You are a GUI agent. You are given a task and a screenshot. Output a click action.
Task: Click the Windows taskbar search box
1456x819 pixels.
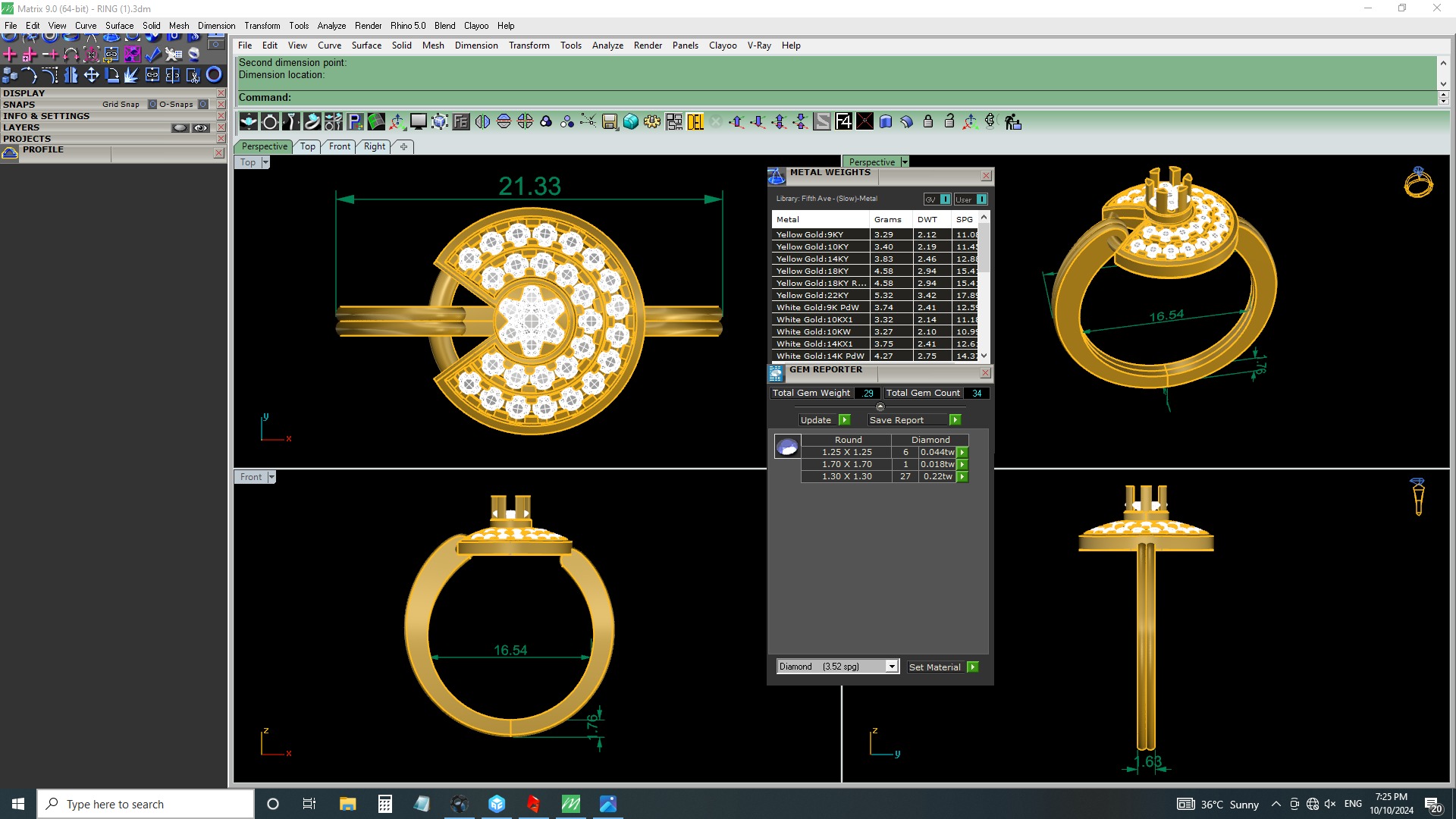pyautogui.click(x=146, y=804)
